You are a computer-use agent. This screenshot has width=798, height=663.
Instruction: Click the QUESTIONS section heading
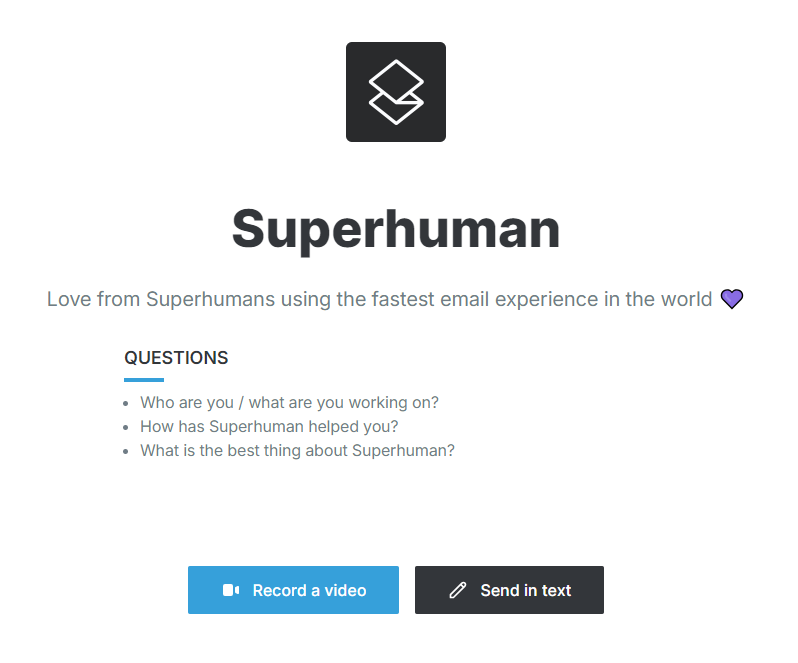176,358
